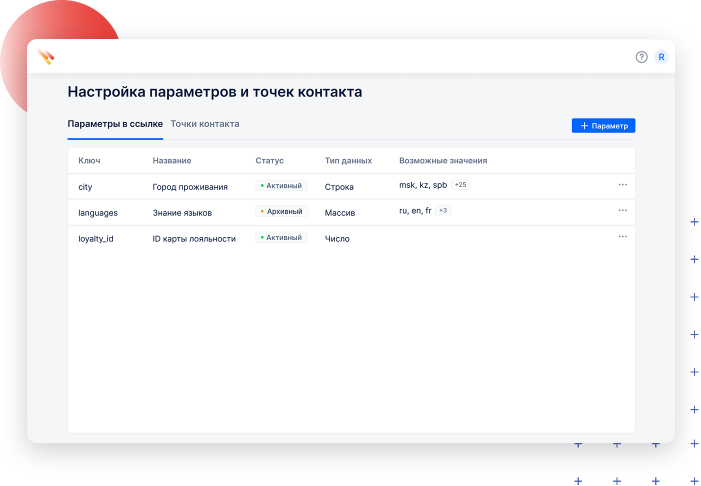The height and width of the screenshot is (486, 701).
Task: Expand the +3 values badge for languages
Action: (443, 211)
